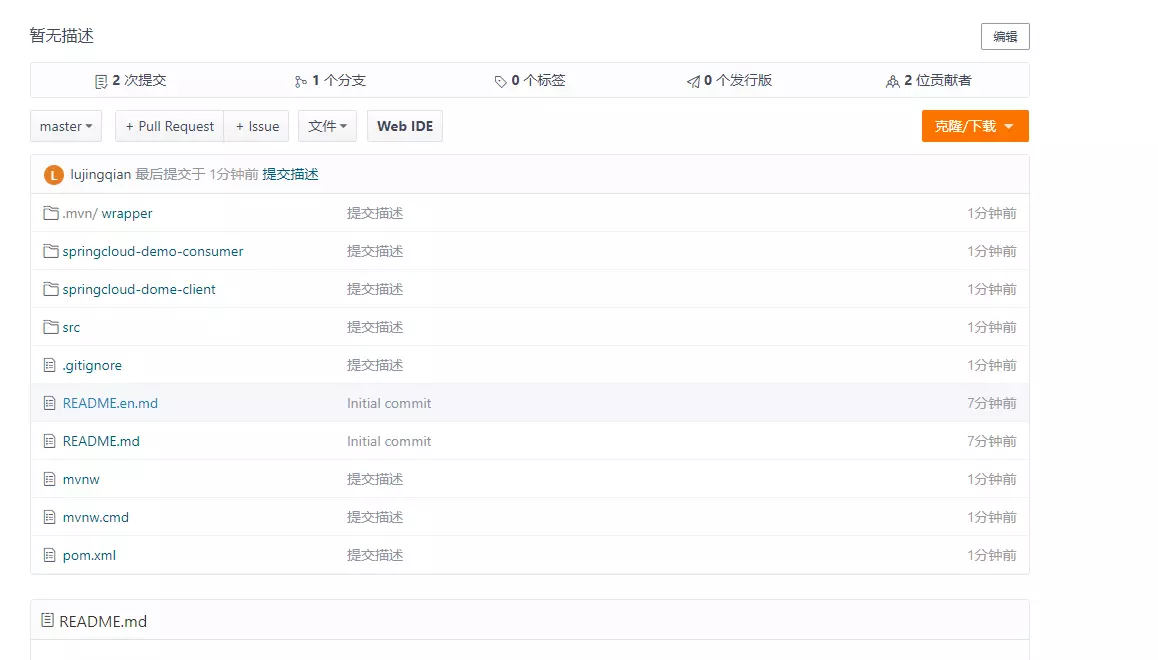Click the contributors icon beside 2 位贡献者

(892, 81)
